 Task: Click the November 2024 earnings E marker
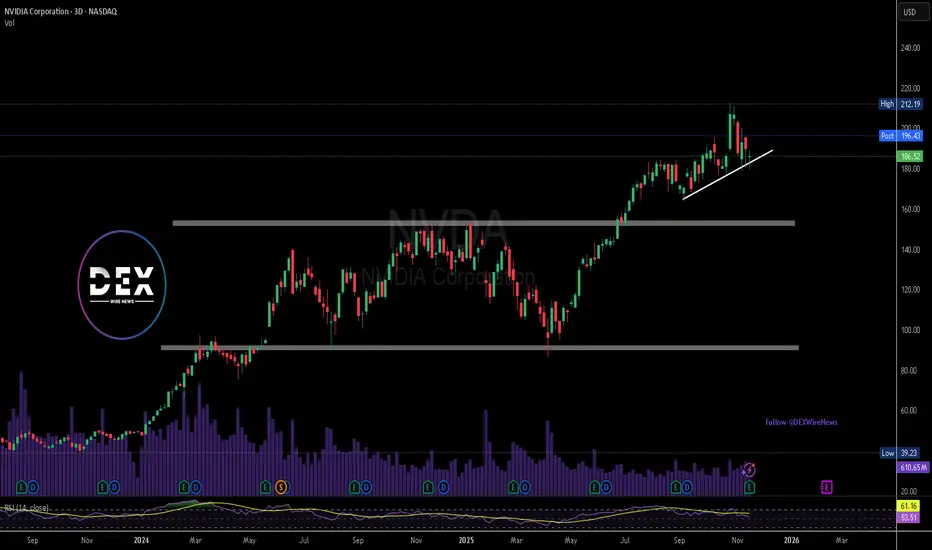point(427,488)
